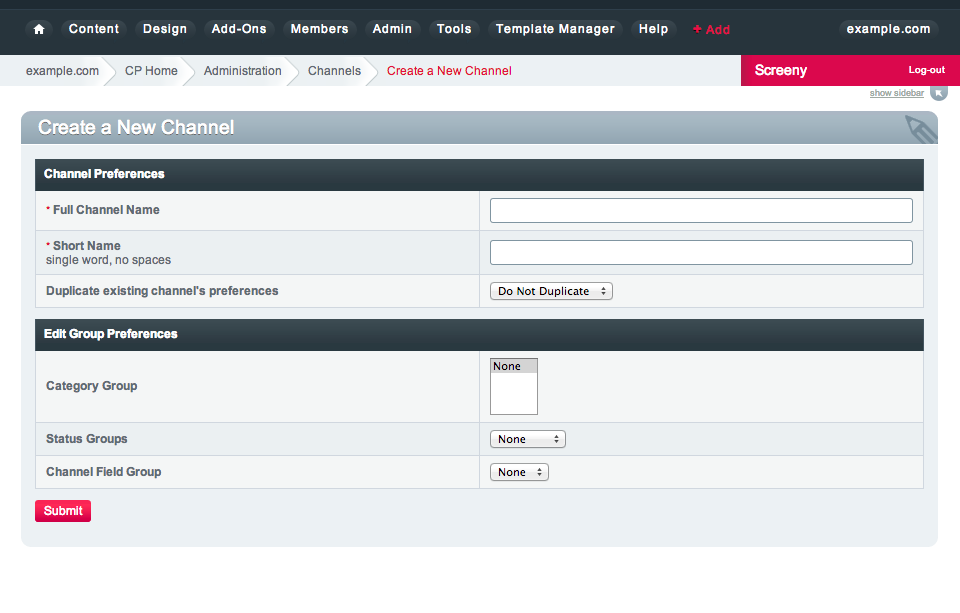Focus the Short Name text field
Image resolution: width=960 pixels, height=613 pixels.
click(701, 252)
